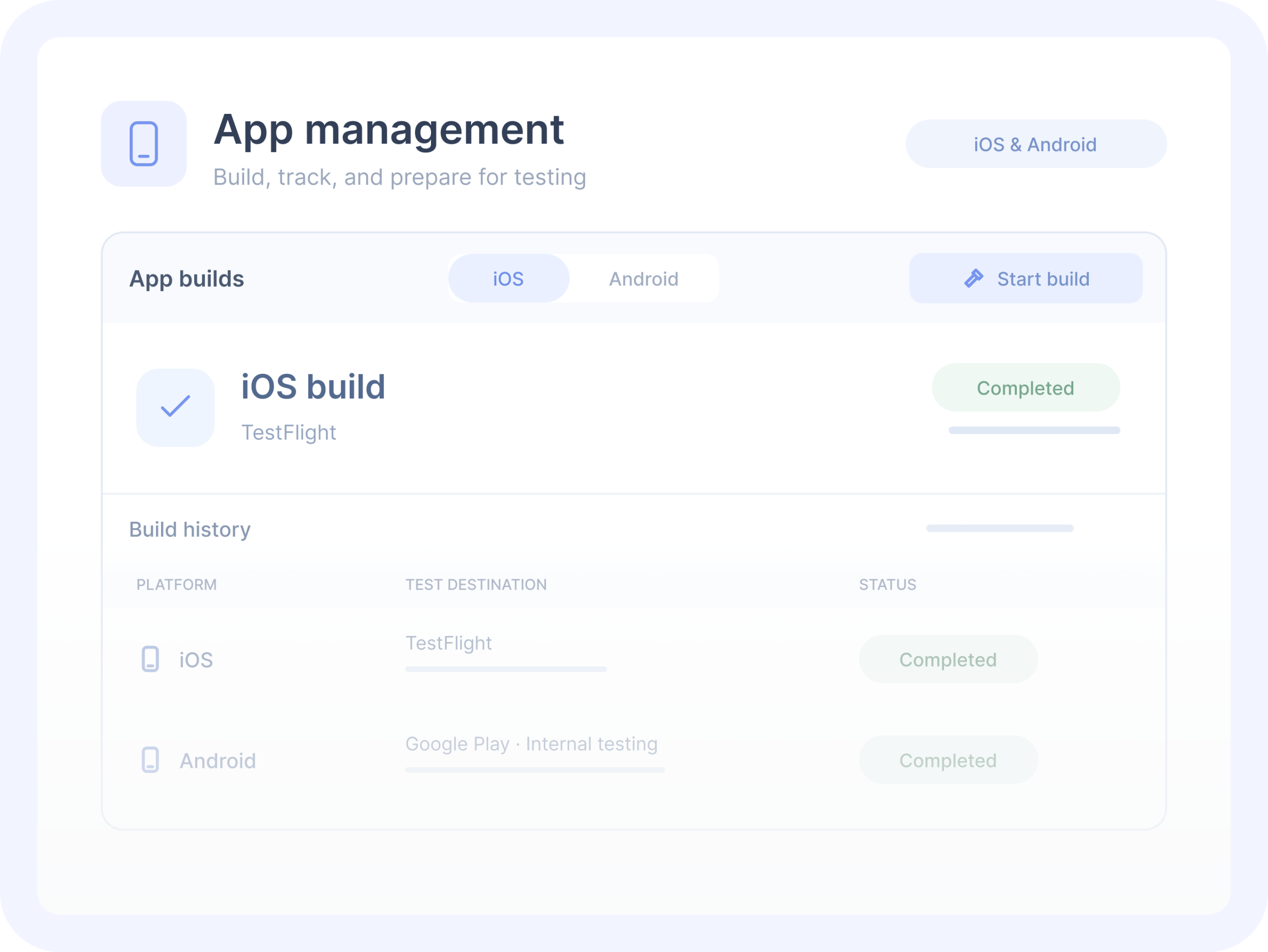
Task: Click the TestFlight destination in history table
Action: 449,643
